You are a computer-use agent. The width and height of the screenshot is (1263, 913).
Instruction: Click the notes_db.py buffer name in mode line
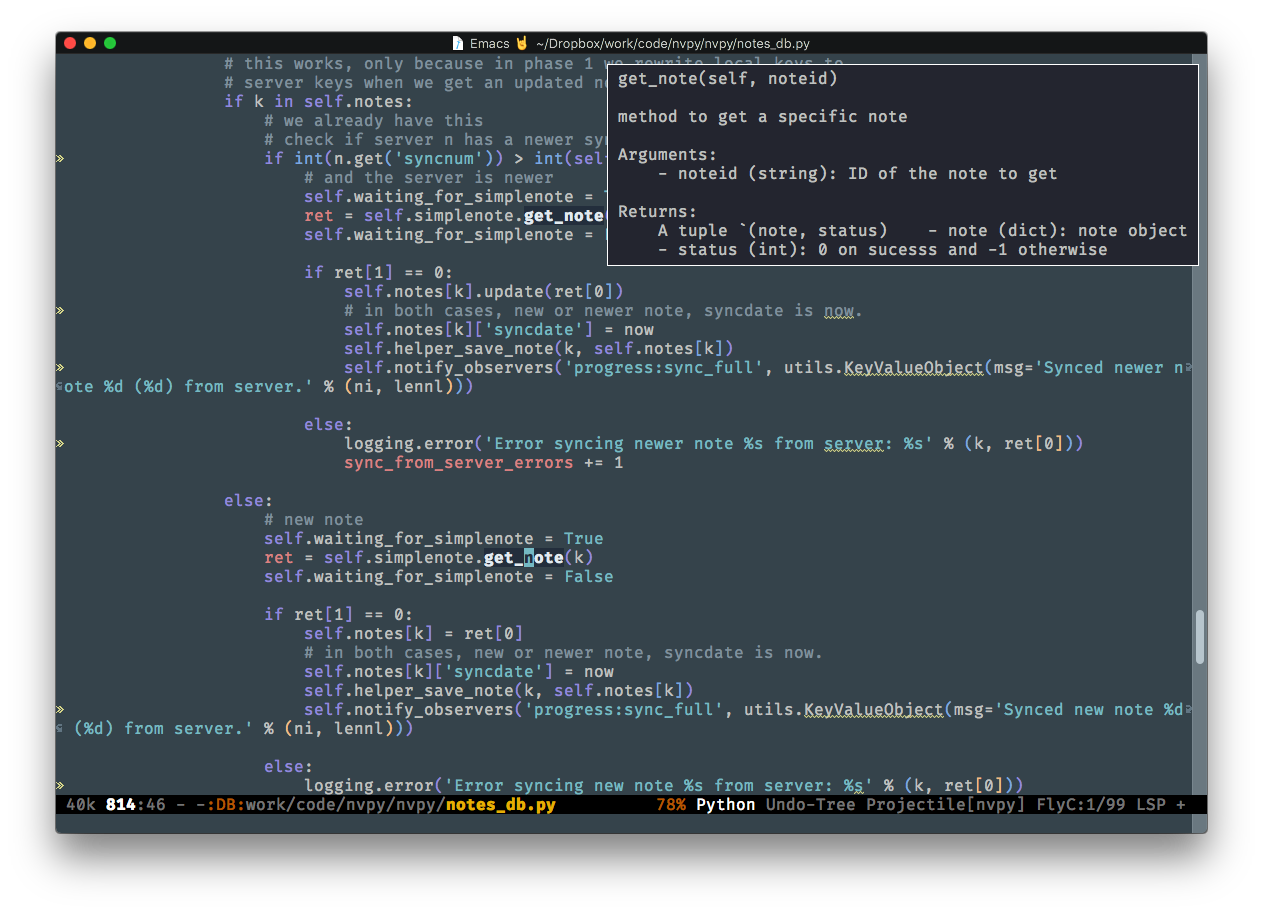pyautogui.click(x=500, y=804)
